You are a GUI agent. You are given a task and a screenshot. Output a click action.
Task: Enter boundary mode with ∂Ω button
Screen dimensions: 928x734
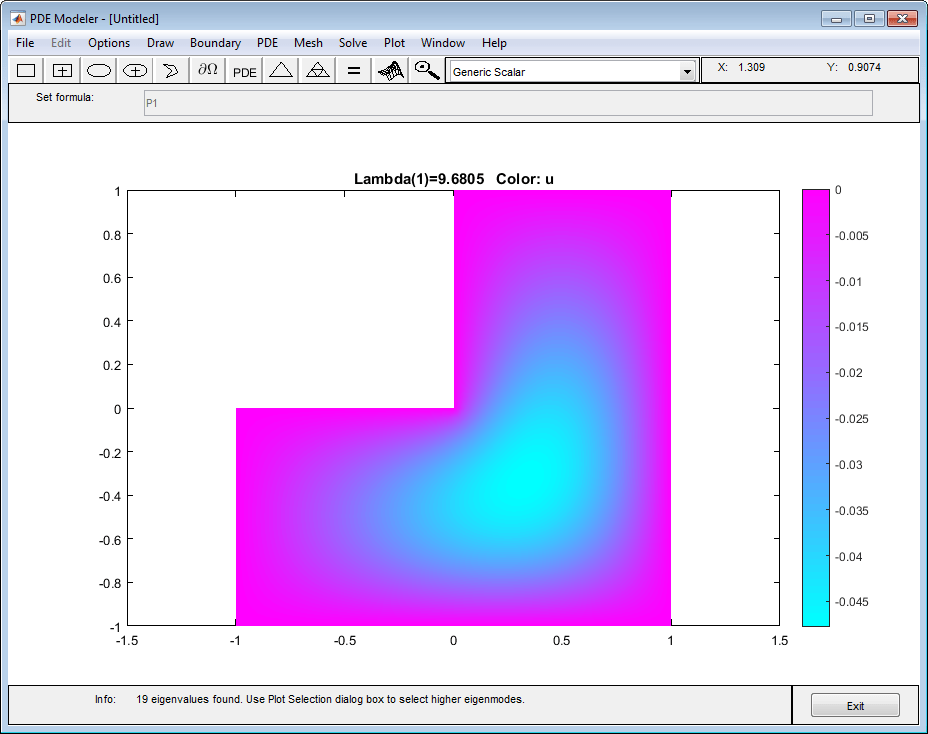[x=208, y=70]
